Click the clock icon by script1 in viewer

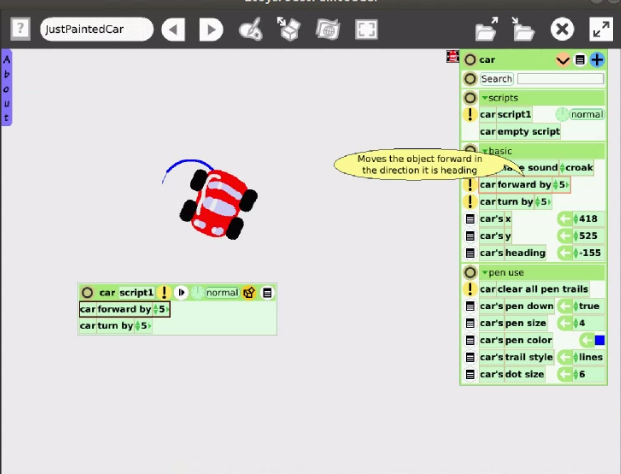pyautogui.click(x=562, y=114)
